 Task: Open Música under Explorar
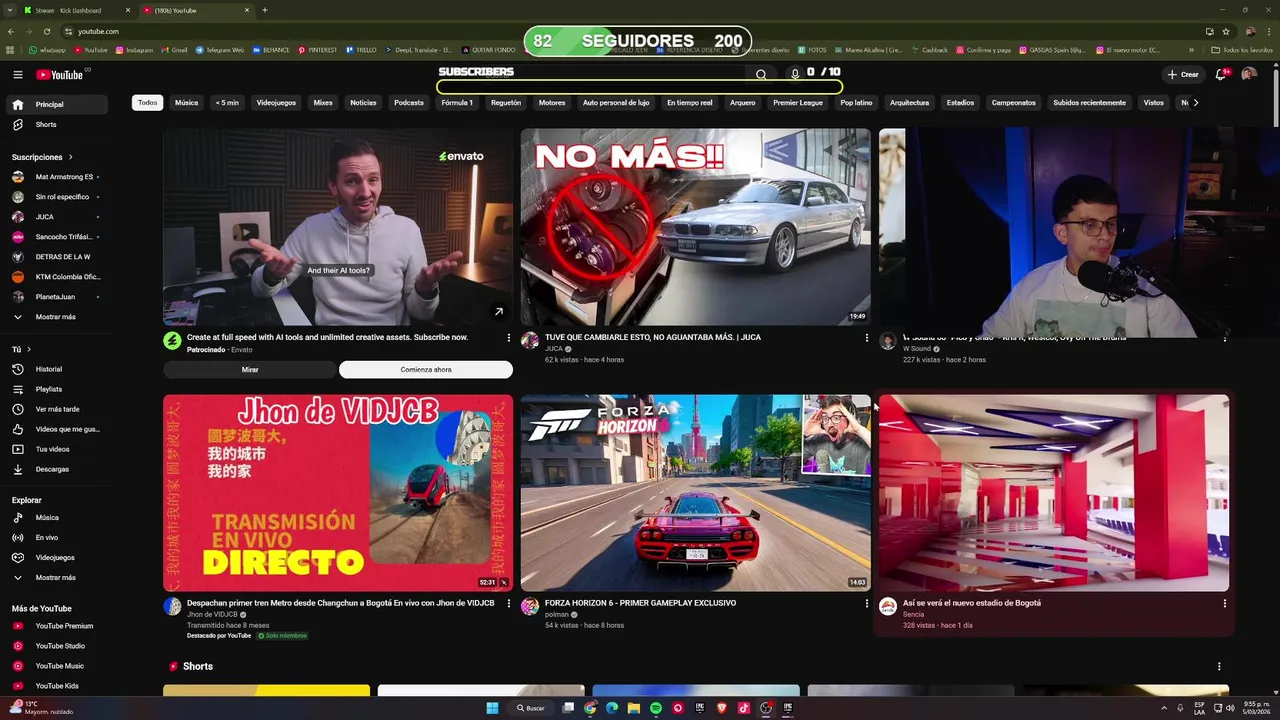point(47,517)
